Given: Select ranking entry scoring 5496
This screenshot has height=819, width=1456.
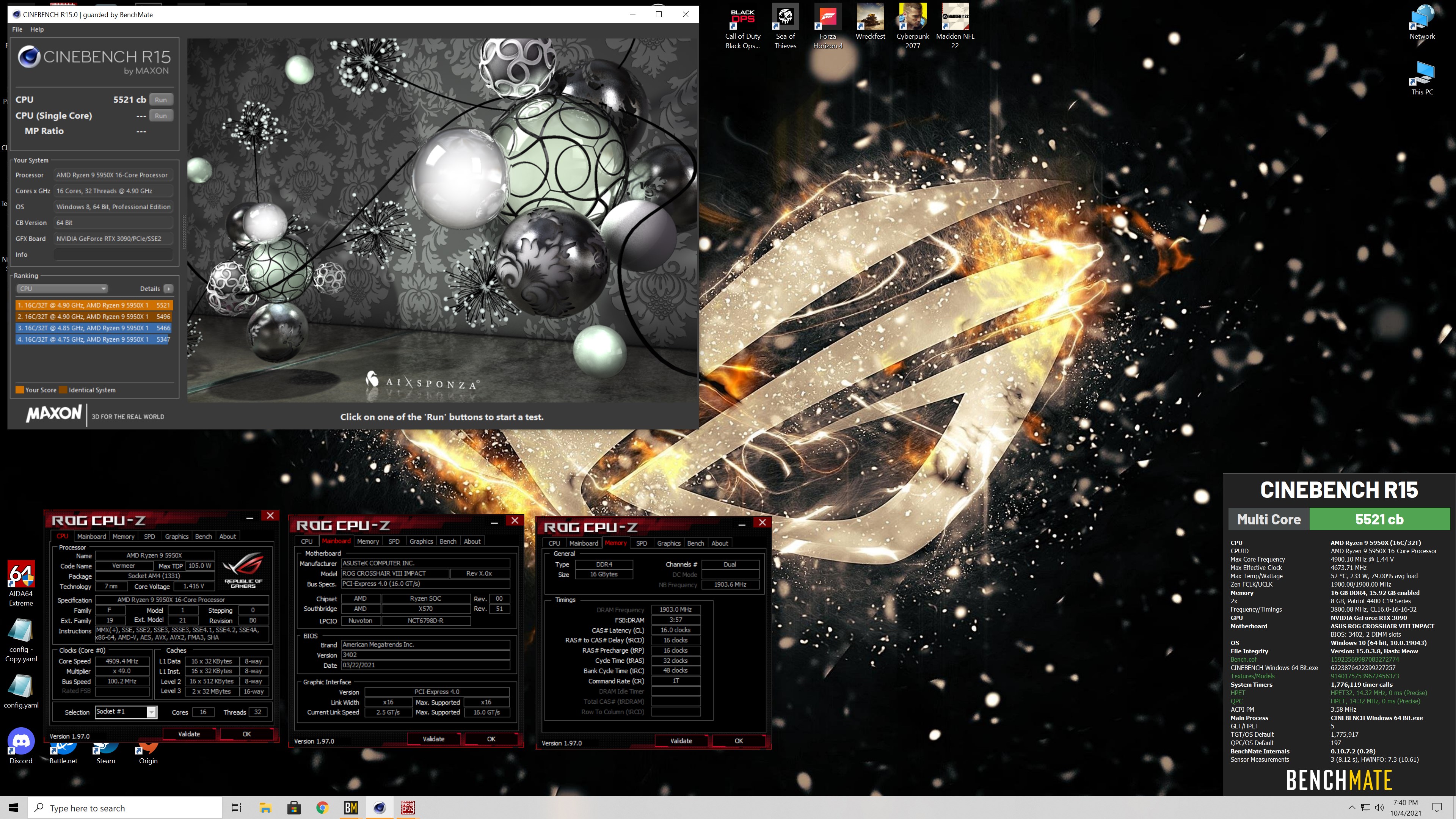Looking at the screenshot, I should pyautogui.click(x=94, y=317).
